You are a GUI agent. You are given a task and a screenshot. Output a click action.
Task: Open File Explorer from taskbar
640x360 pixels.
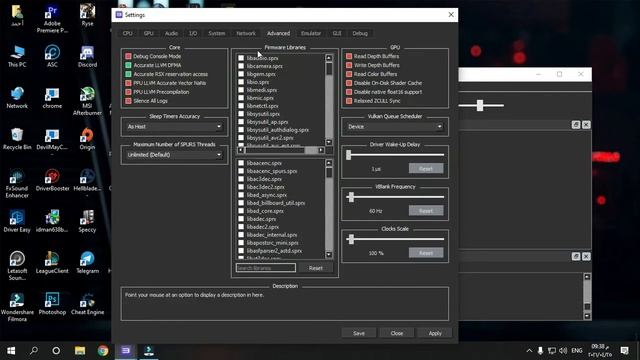point(80,351)
